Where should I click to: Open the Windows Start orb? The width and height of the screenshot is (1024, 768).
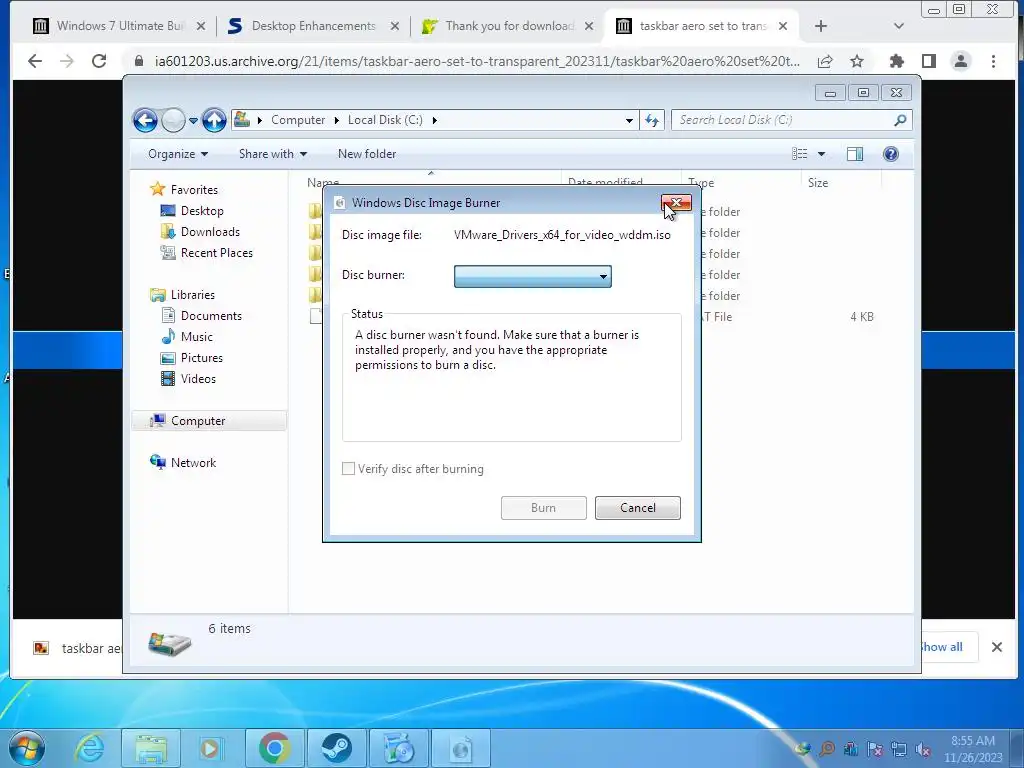27,748
